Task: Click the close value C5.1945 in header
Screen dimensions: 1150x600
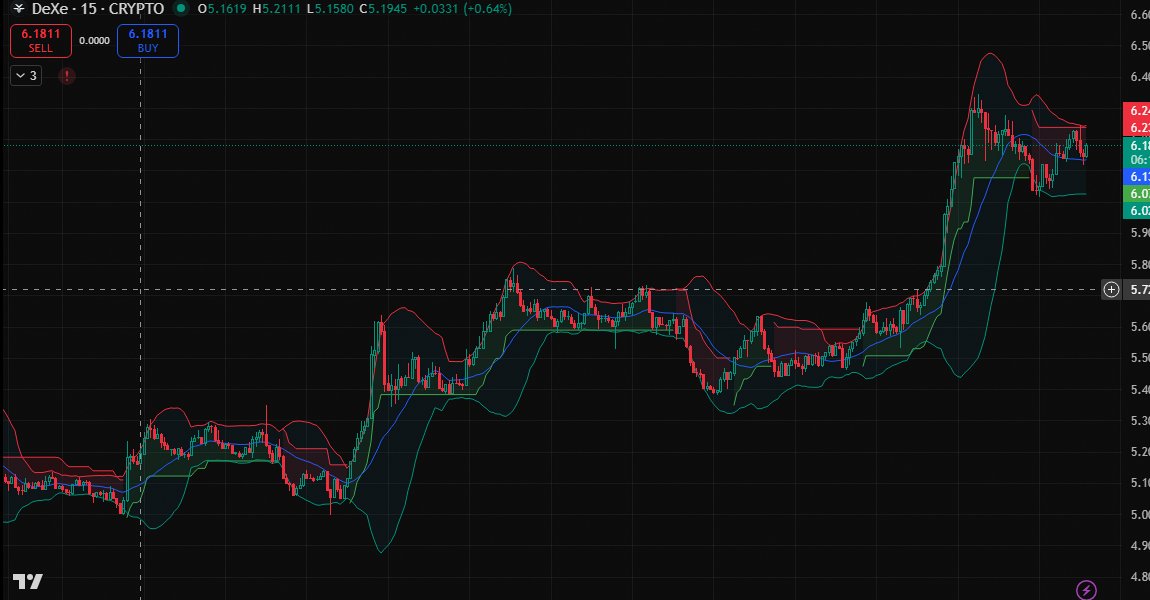Action: pos(383,10)
